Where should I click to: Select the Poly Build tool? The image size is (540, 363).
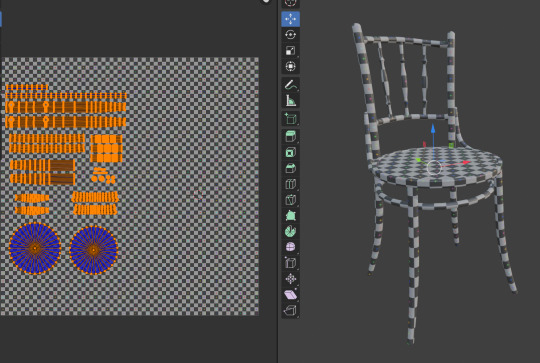(x=290, y=216)
